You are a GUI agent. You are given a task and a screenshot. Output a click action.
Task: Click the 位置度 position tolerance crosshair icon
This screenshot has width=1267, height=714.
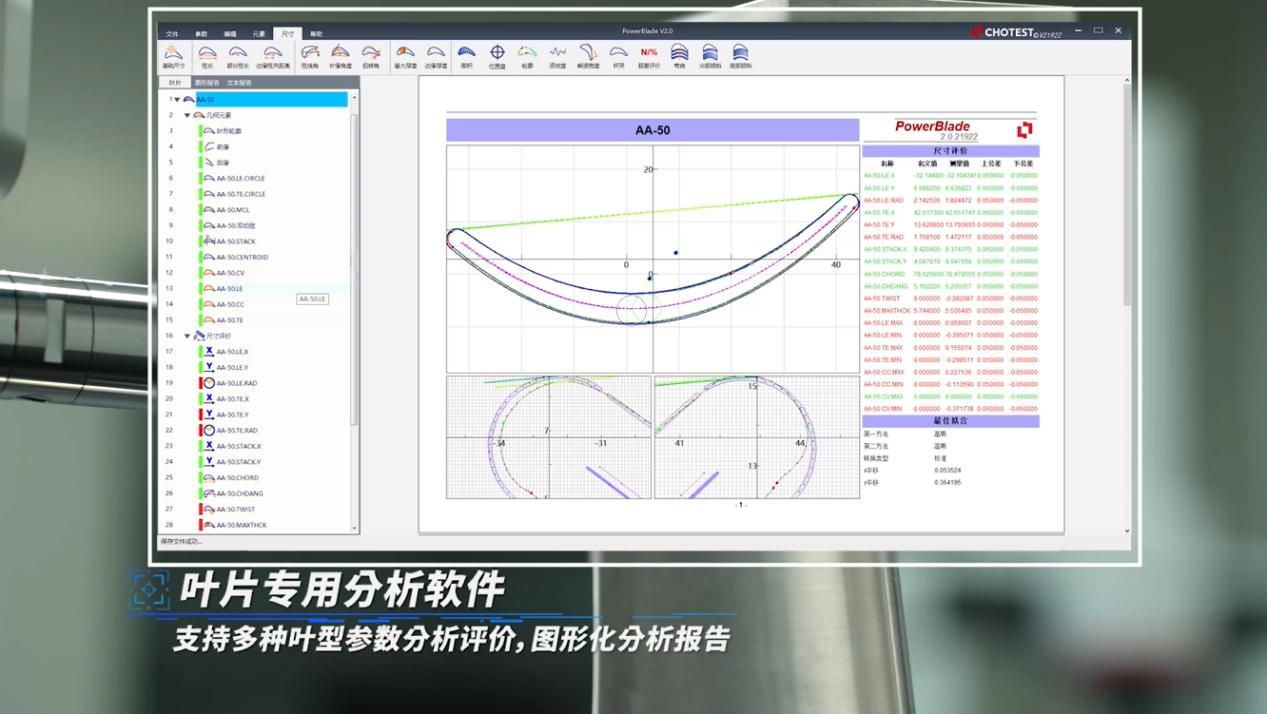click(x=496, y=52)
